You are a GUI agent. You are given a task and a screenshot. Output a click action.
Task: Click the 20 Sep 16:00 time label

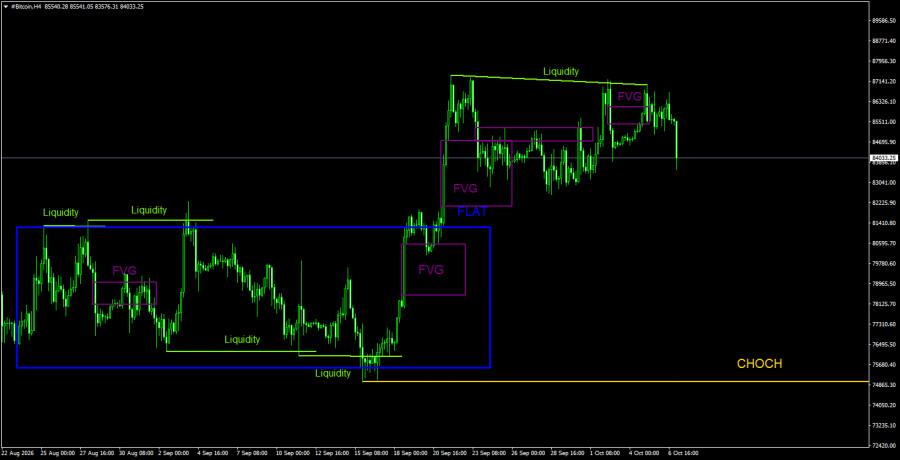coord(449,453)
